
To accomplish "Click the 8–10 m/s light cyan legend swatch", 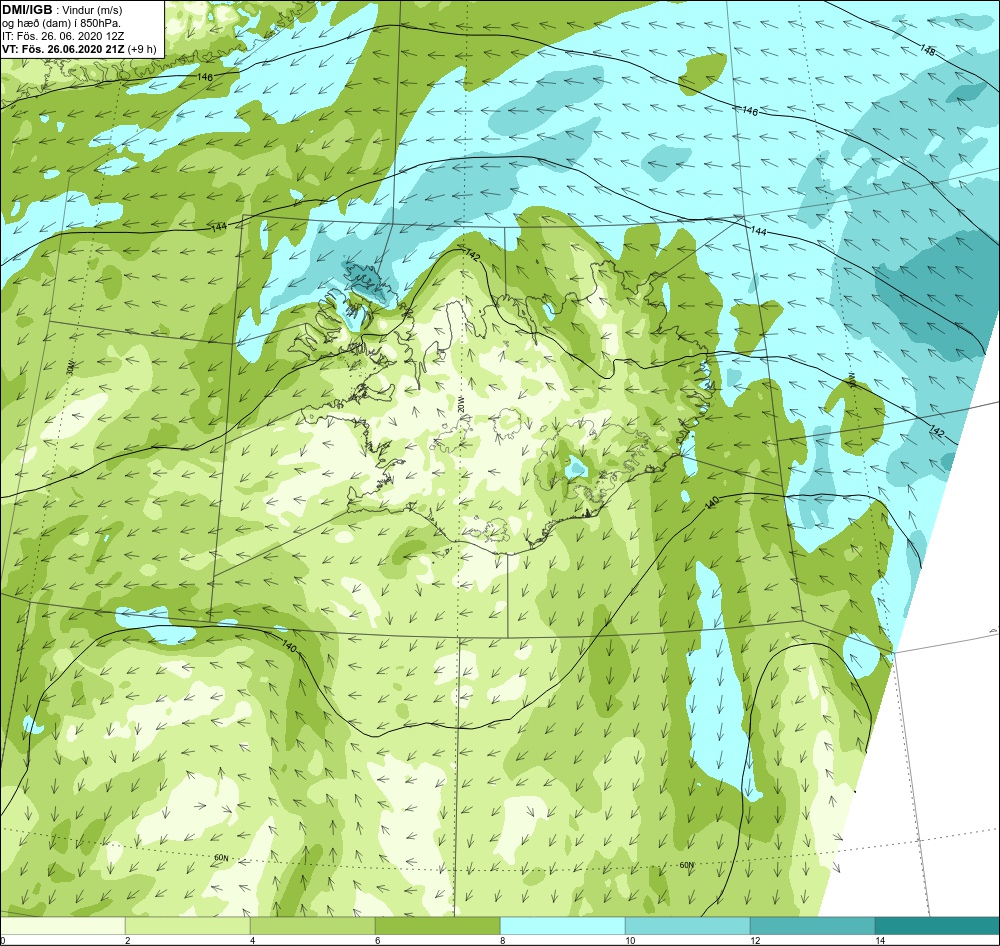I will 562,925.
